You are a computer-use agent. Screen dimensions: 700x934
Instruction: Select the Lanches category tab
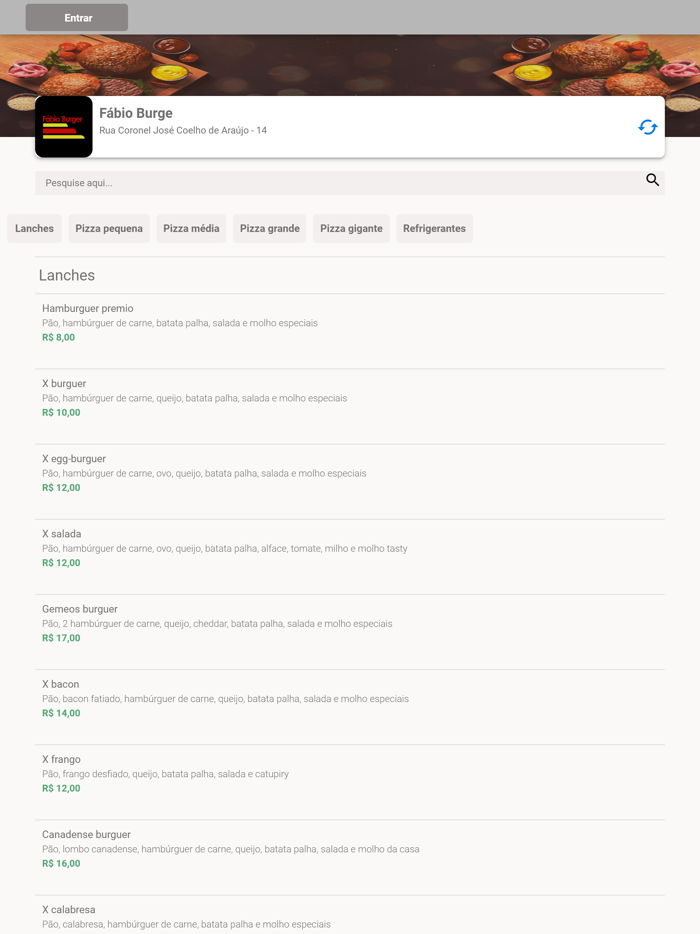[x=35, y=228]
